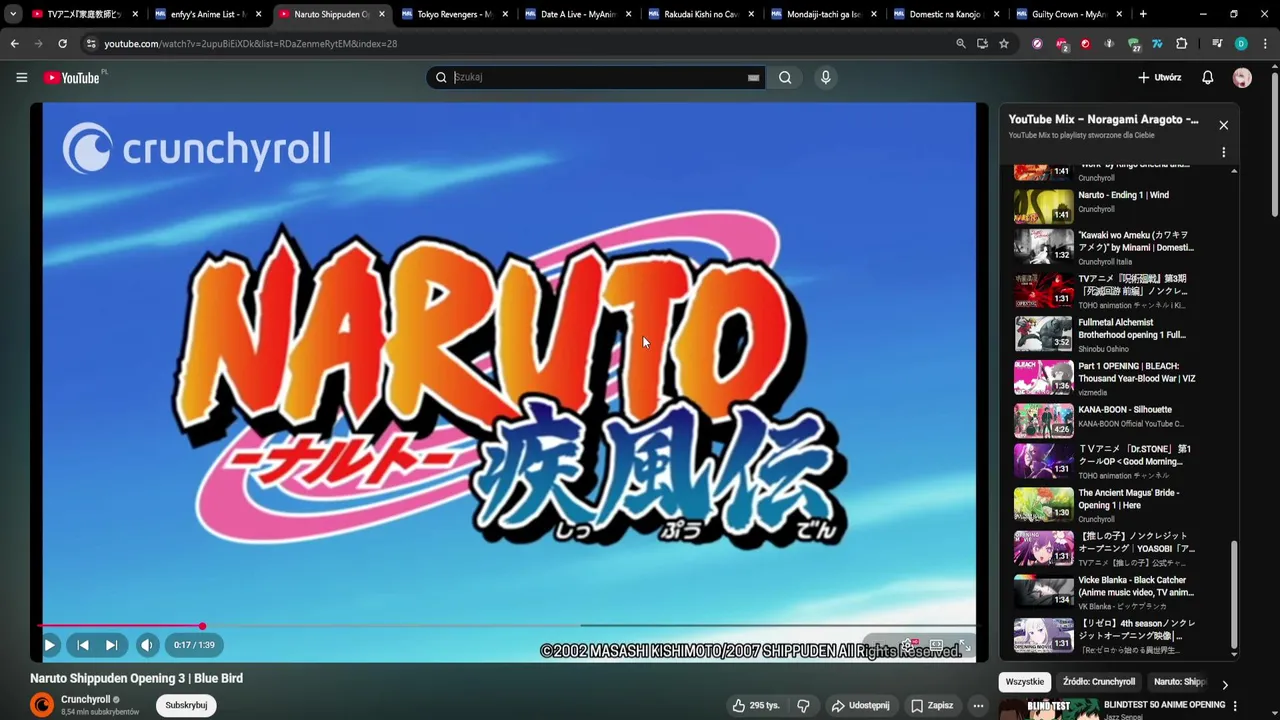Dislike the video
Screen dimensions: 1280x720
pyautogui.click(x=803, y=705)
